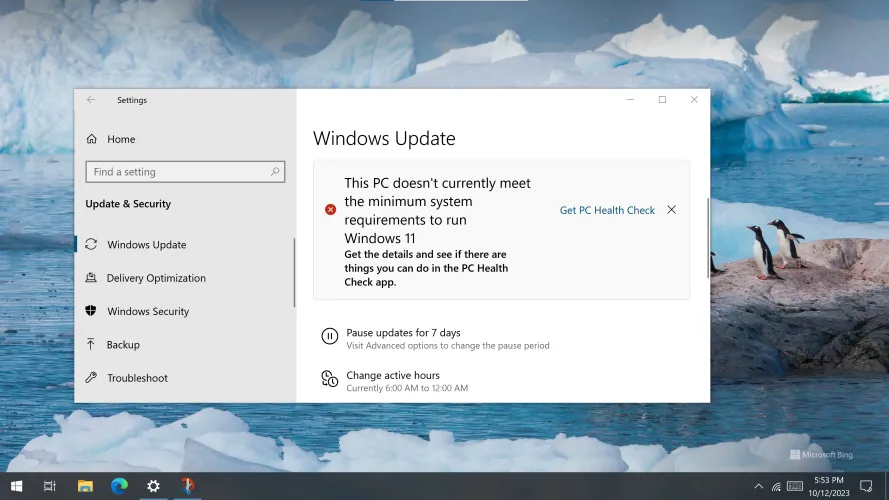This screenshot has width=889, height=500.
Task: Open Microsoft Edge from the taskbar
Action: pyautogui.click(x=119, y=486)
